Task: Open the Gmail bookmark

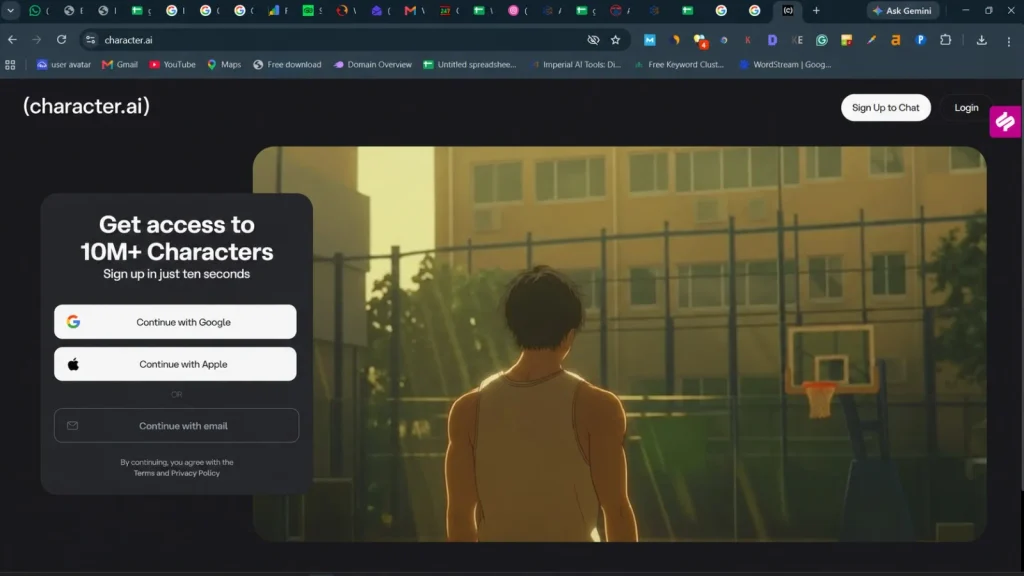Action: click(x=120, y=65)
